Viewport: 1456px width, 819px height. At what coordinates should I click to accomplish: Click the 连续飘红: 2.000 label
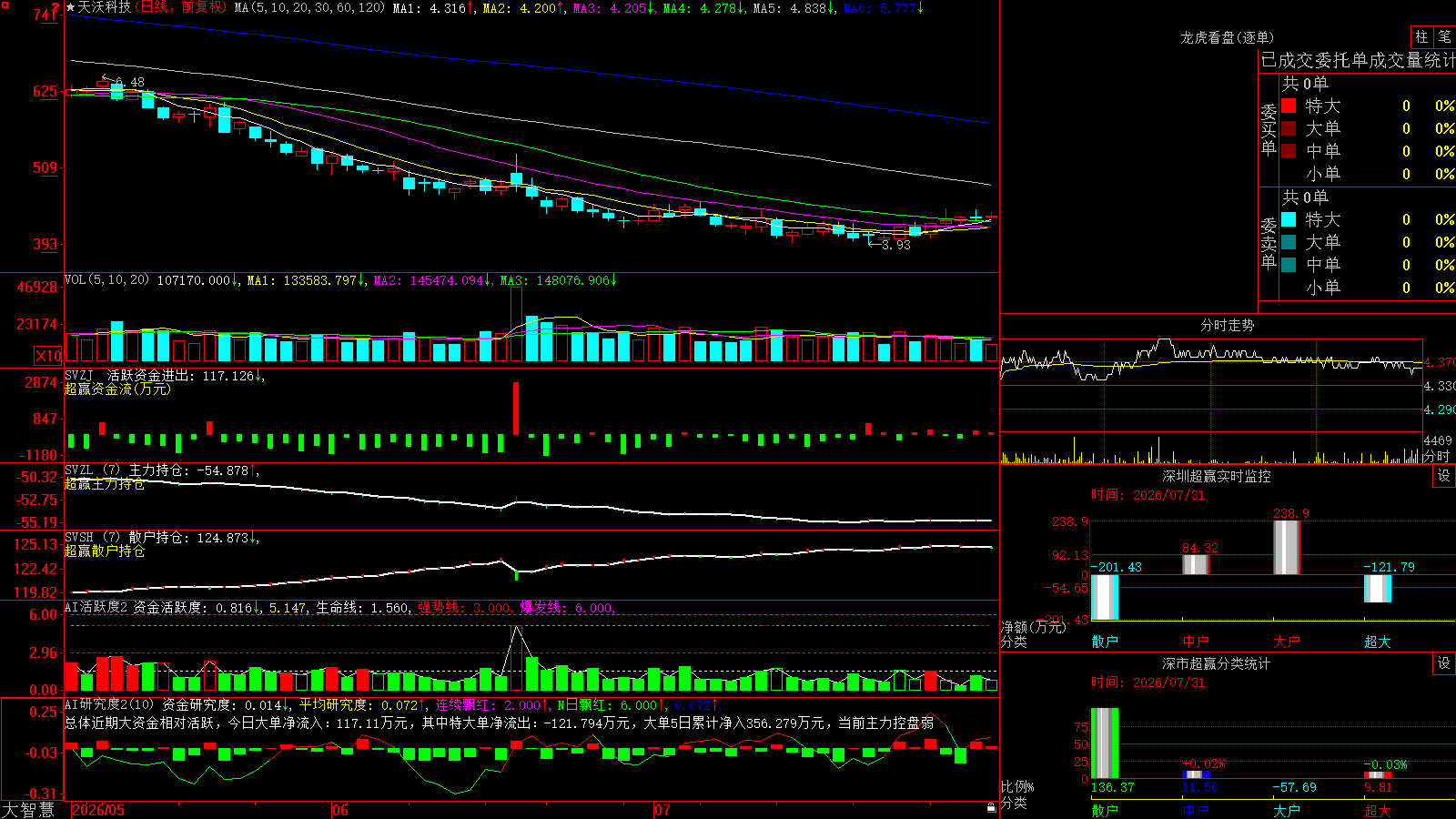point(491,704)
